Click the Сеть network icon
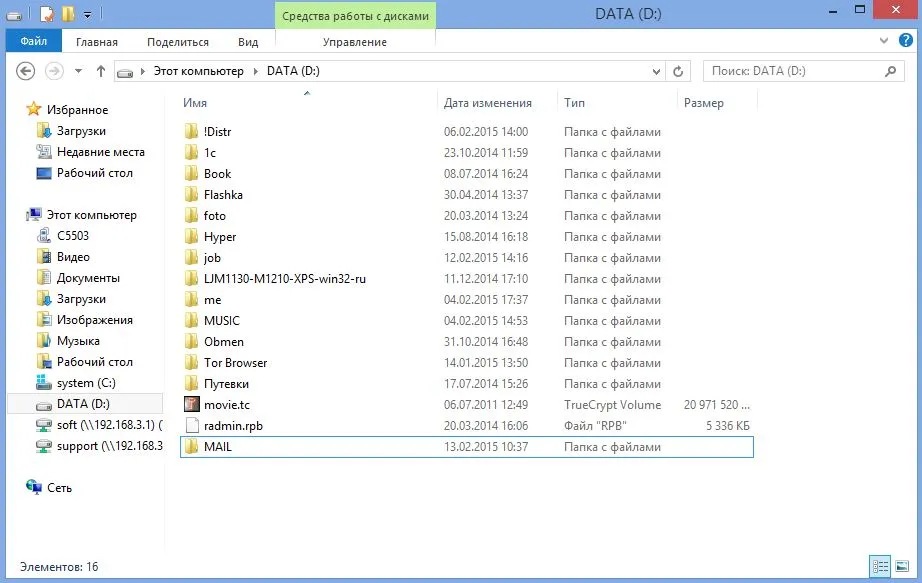 coord(34,487)
